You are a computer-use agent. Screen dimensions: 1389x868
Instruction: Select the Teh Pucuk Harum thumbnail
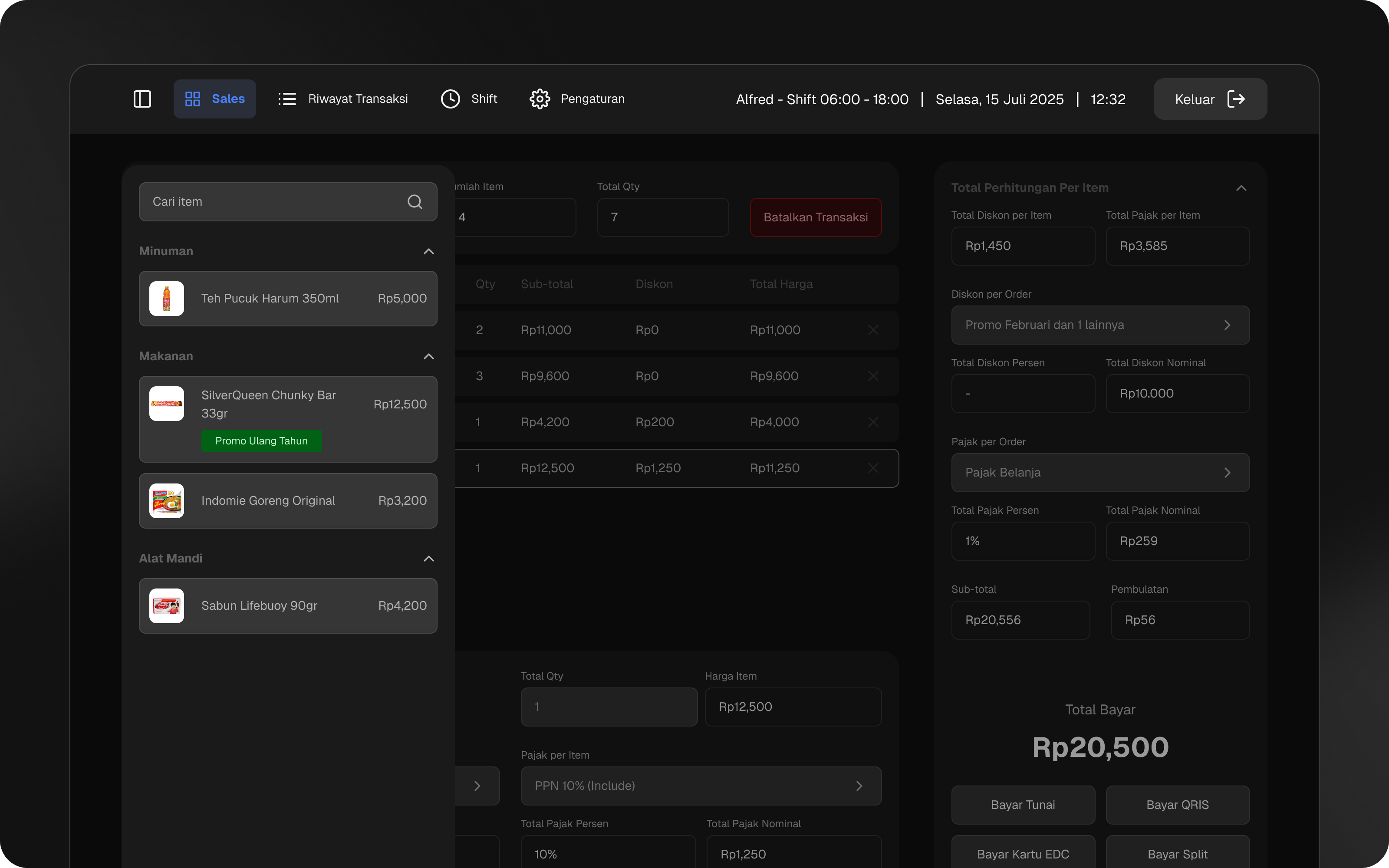[166, 299]
